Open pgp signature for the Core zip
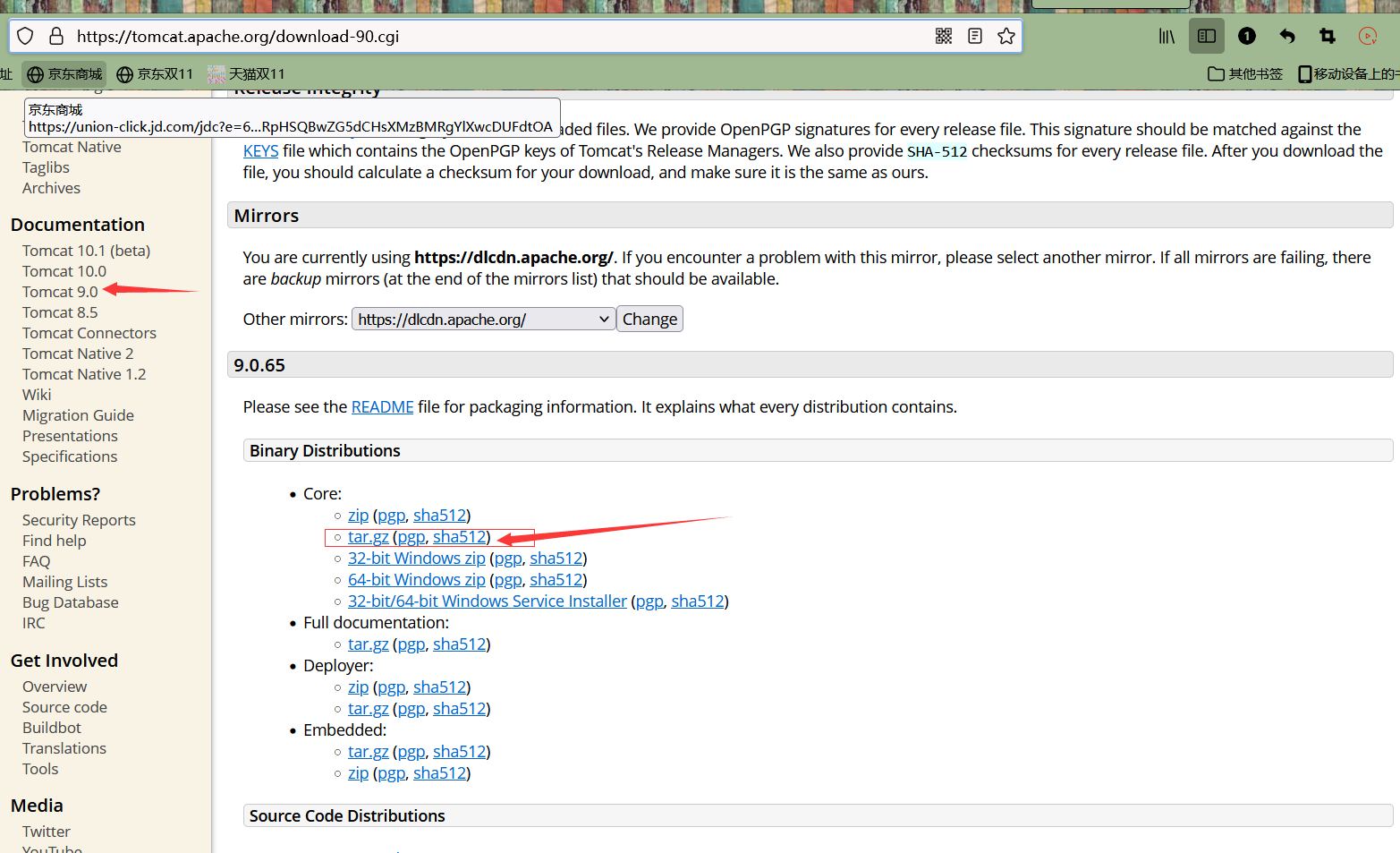Screen dimensions: 1400x853 pos(392,516)
